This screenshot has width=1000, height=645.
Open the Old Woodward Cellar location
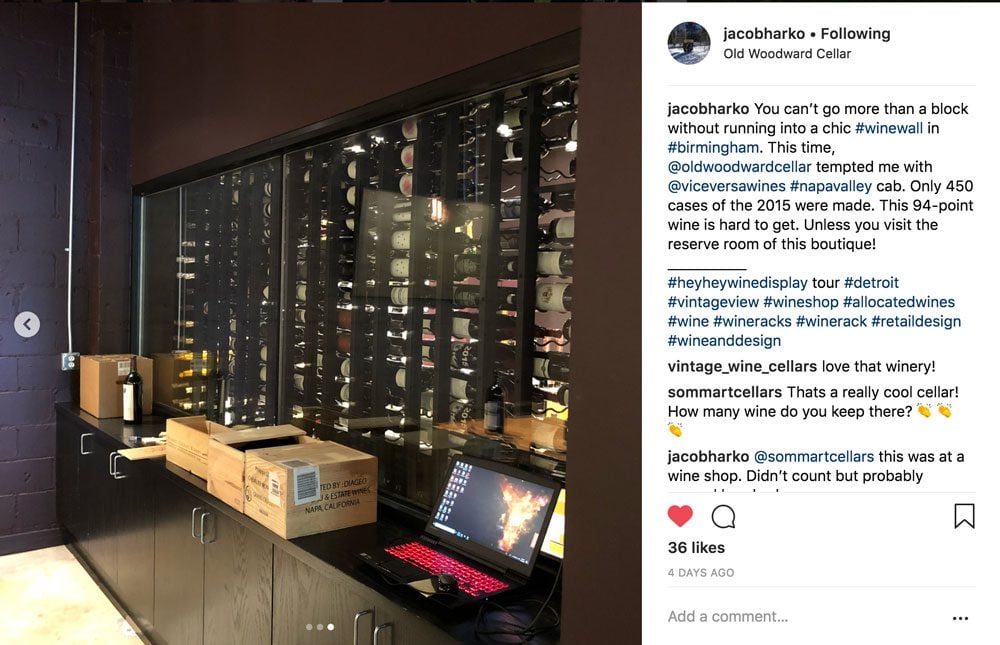[787, 54]
